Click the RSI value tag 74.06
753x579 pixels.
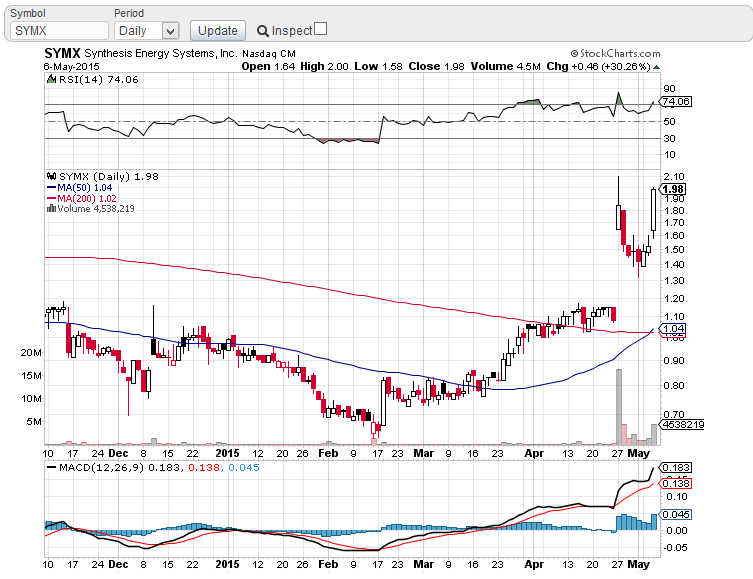pyautogui.click(x=675, y=101)
